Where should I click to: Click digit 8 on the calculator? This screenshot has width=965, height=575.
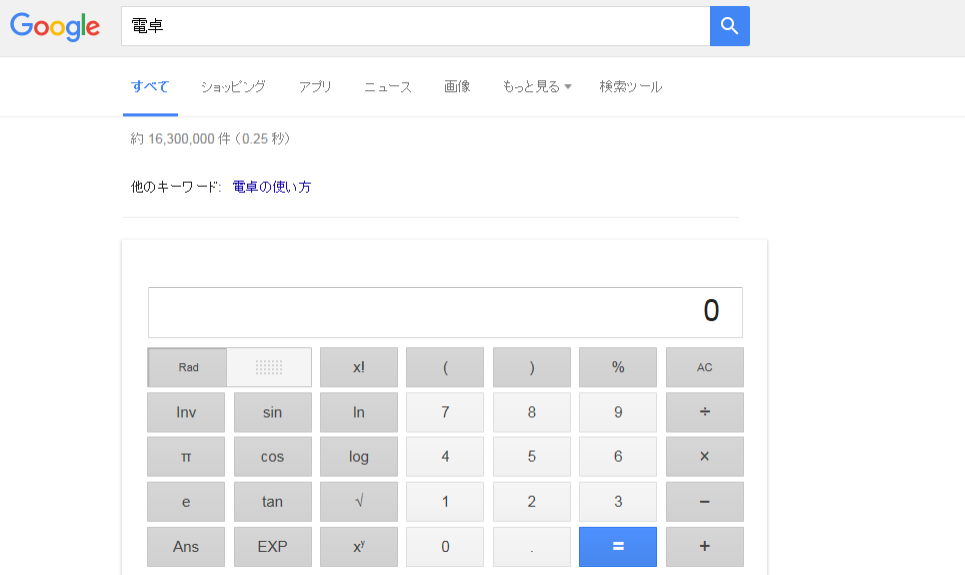(532, 412)
